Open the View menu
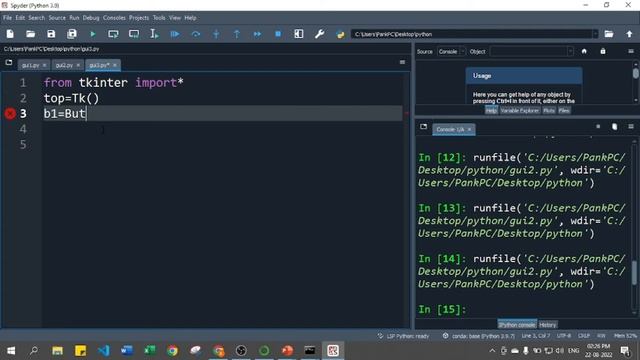This screenshot has width=640, height=360. (175, 18)
